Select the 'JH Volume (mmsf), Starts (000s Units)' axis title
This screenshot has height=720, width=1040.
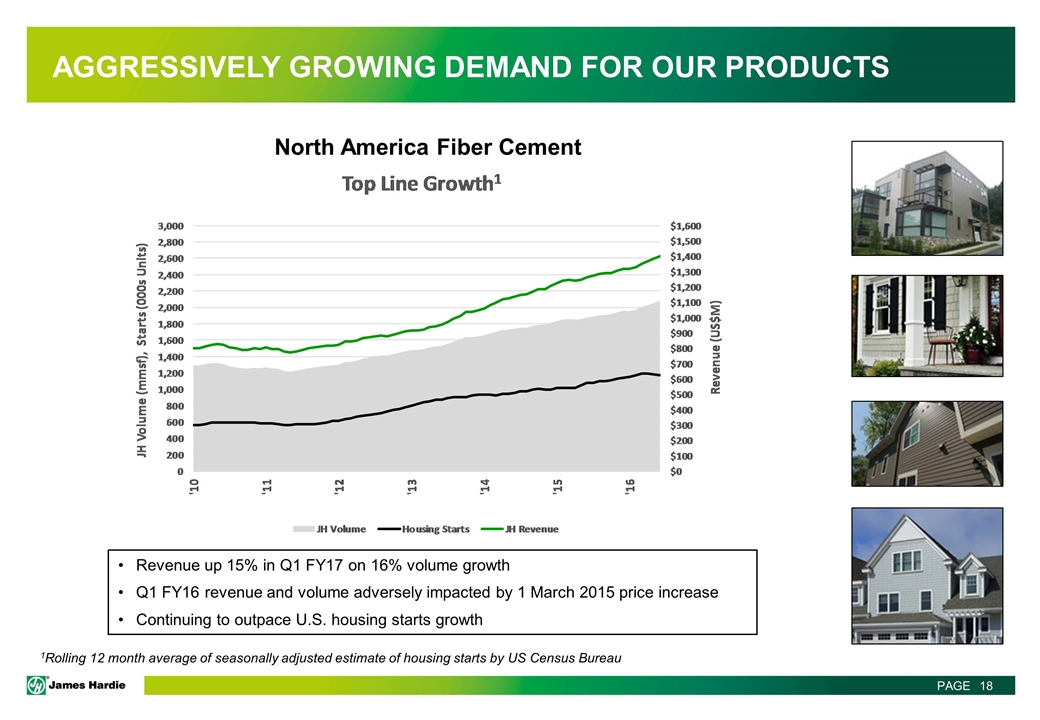[141, 349]
